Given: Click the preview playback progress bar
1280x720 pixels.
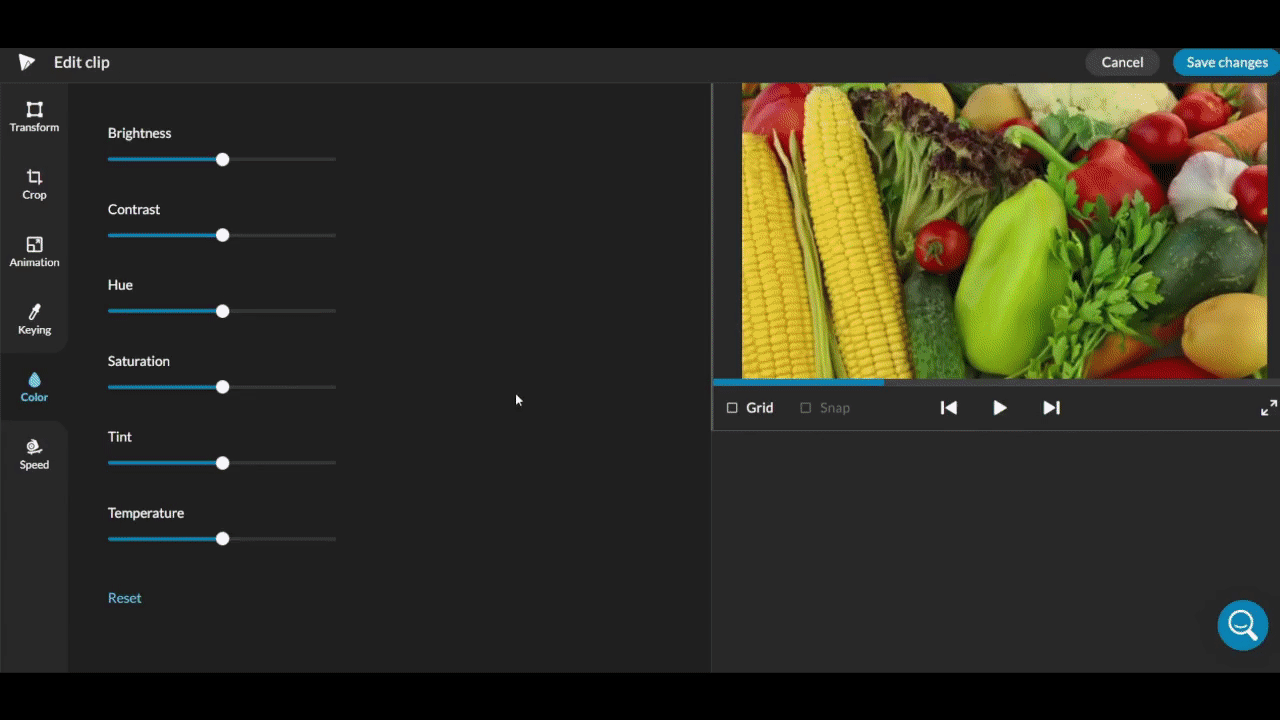Looking at the screenshot, I should click(996, 382).
